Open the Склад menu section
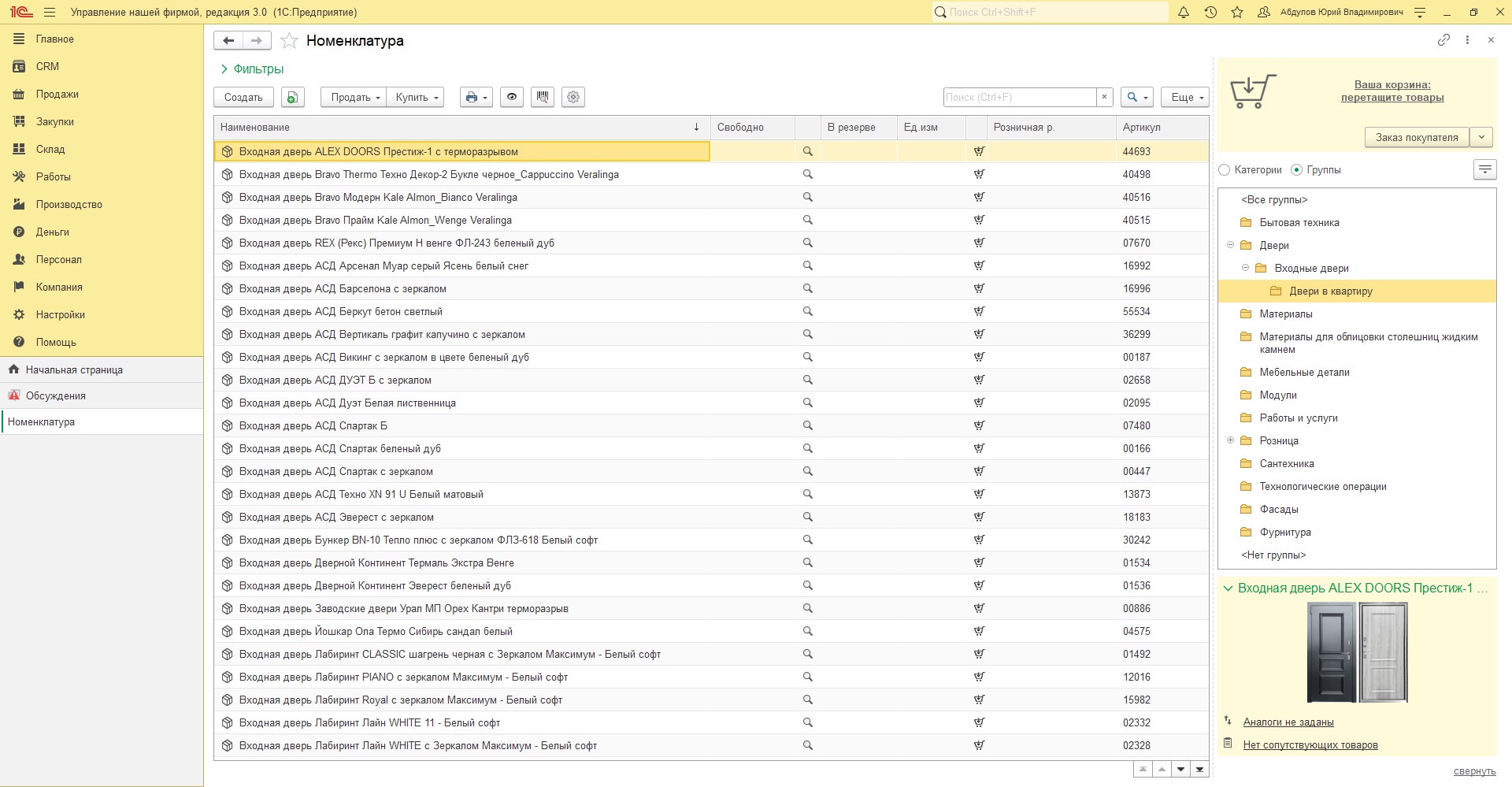The width and height of the screenshot is (1512, 787). point(50,149)
